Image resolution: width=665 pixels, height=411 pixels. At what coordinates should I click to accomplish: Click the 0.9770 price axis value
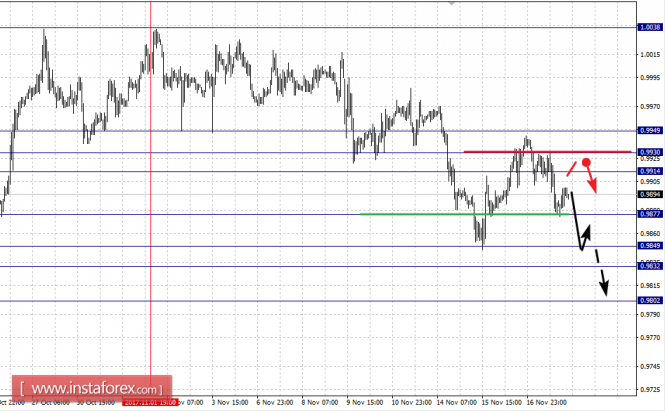(x=650, y=338)
